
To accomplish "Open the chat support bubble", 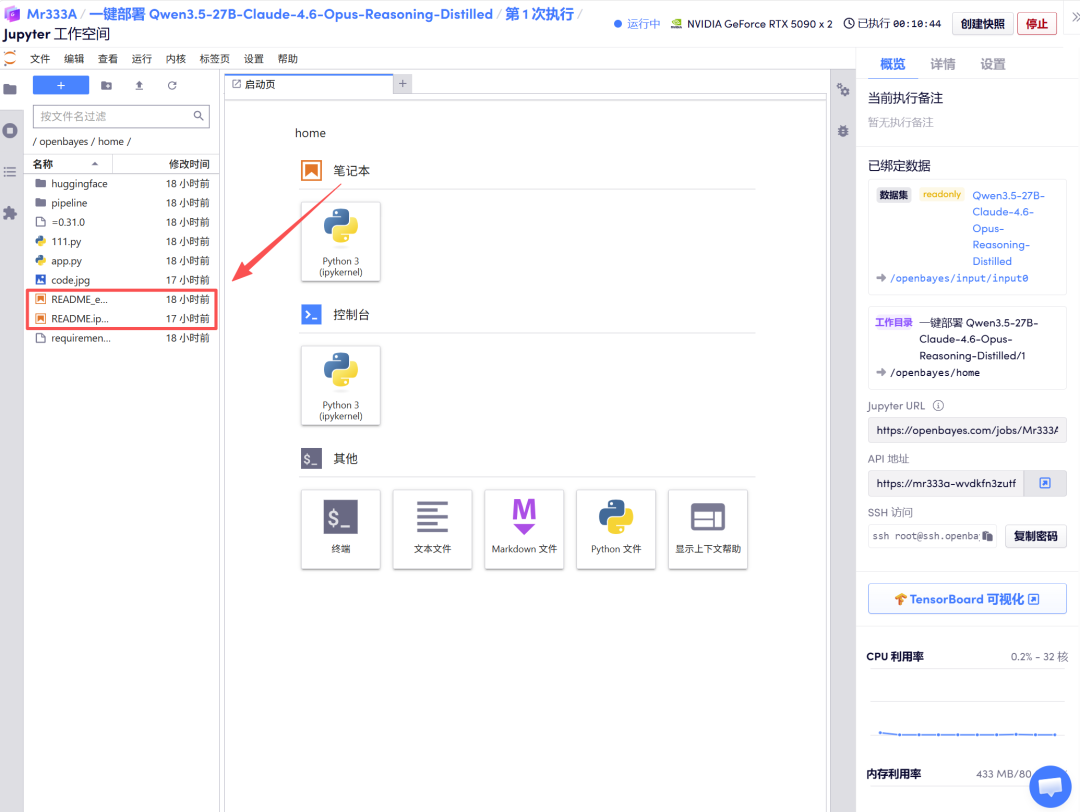I will pyautogui.click(x=1050, y=786).
